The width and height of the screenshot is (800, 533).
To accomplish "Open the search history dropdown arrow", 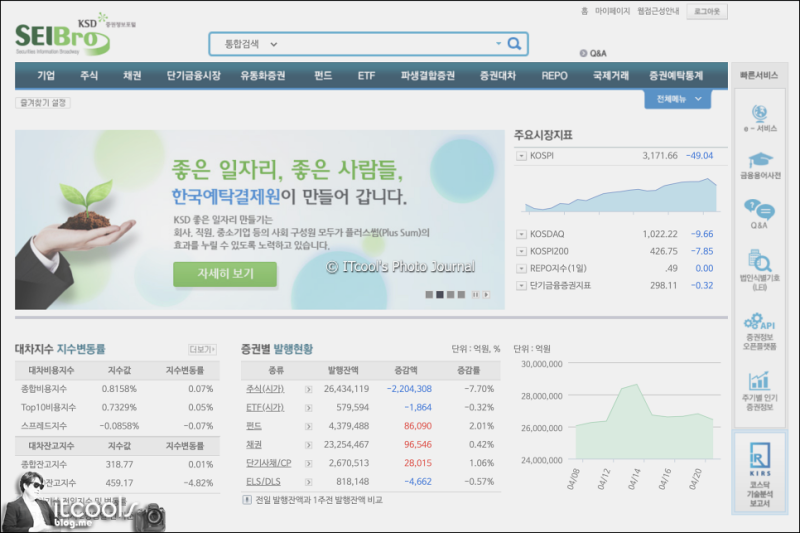I will (498, 43).
